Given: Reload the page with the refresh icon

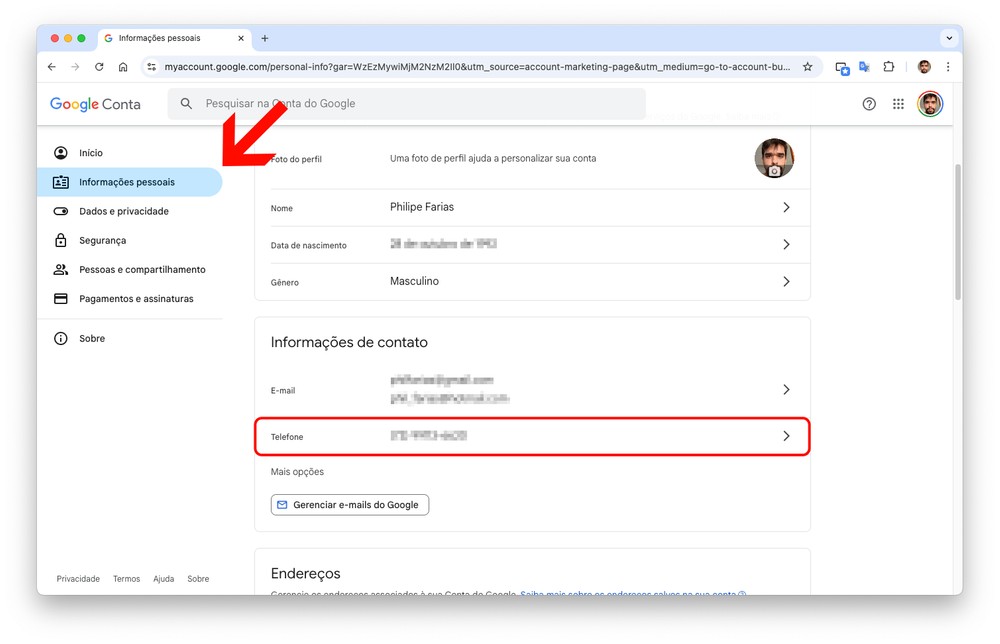Looking at the screenshot, I should 99,67.
